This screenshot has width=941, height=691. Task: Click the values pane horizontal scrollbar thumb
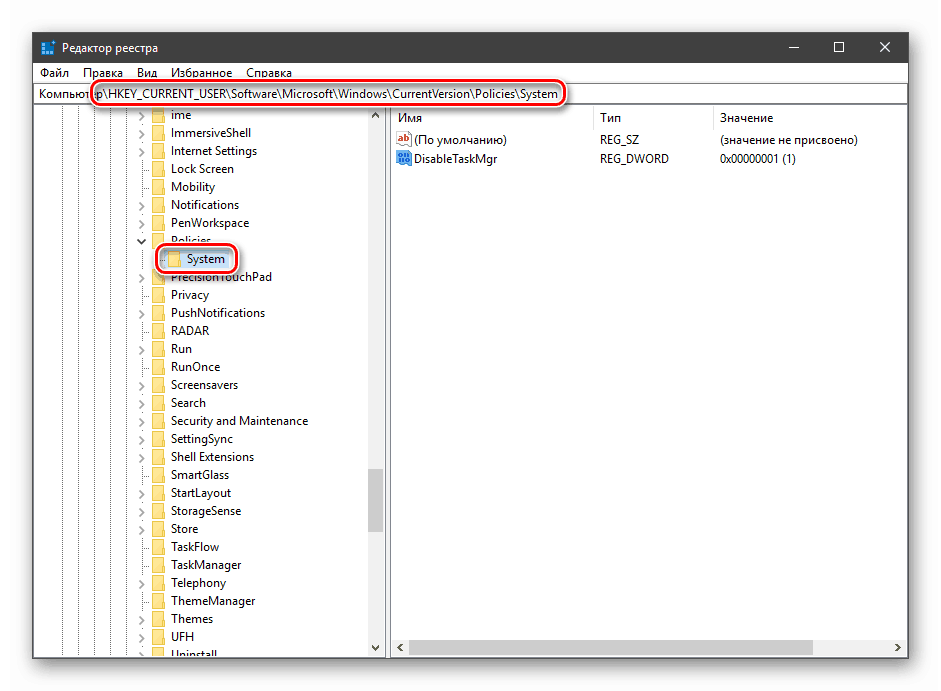pos(611,648)
